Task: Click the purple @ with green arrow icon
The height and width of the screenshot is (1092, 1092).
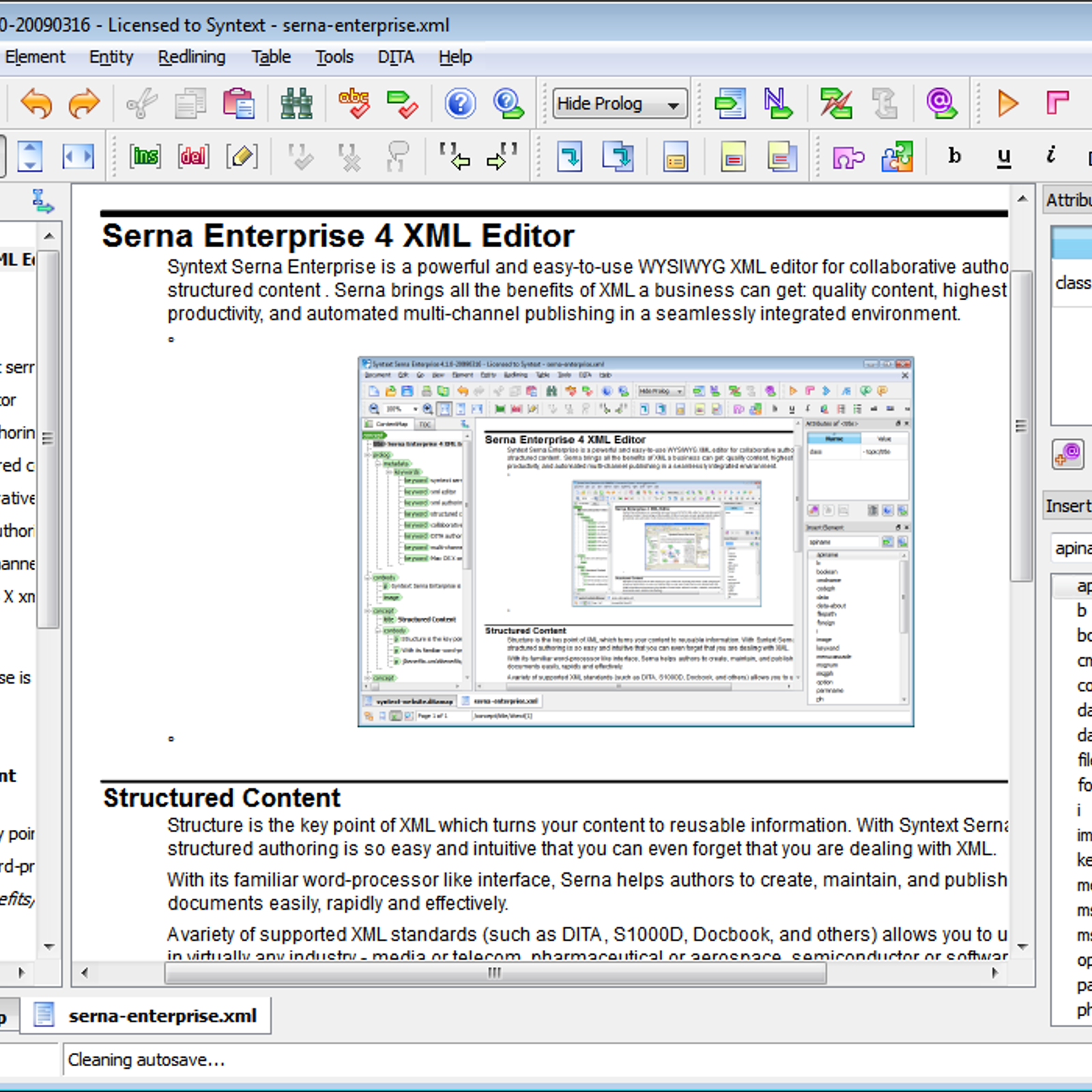Action: coord(942,104)
